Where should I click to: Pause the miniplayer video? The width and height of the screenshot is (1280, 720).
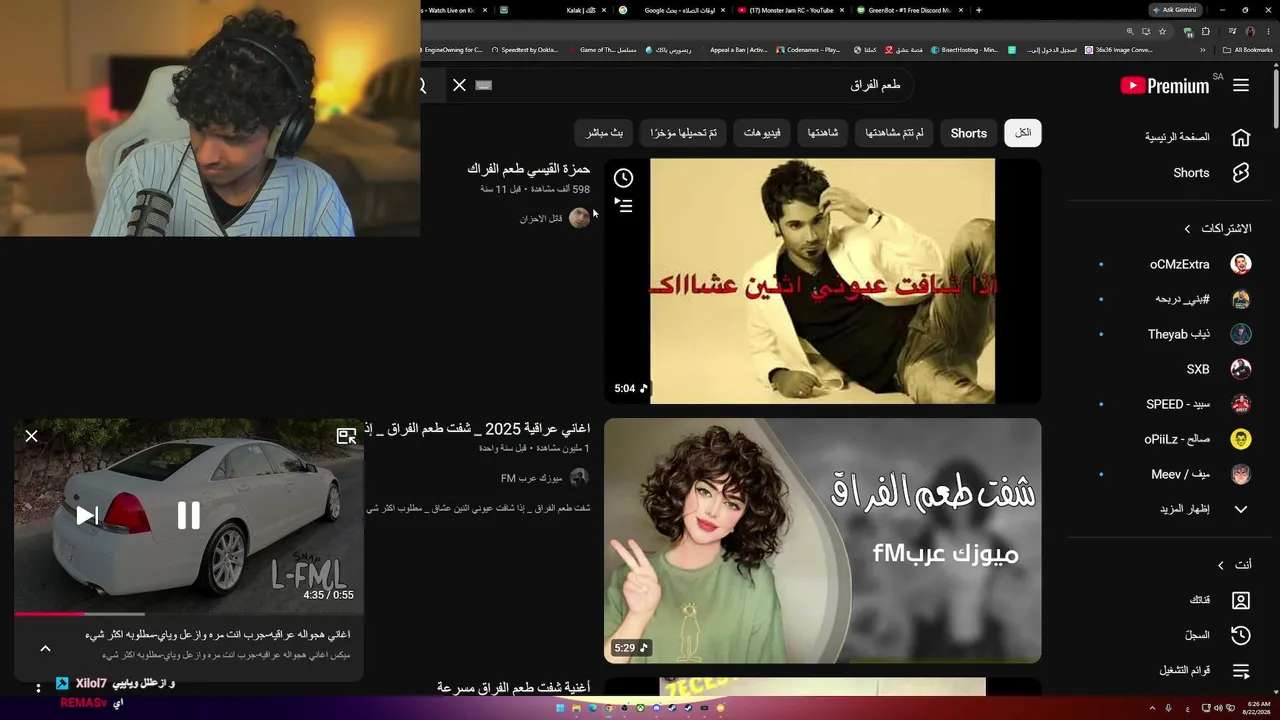pos(188,515)
